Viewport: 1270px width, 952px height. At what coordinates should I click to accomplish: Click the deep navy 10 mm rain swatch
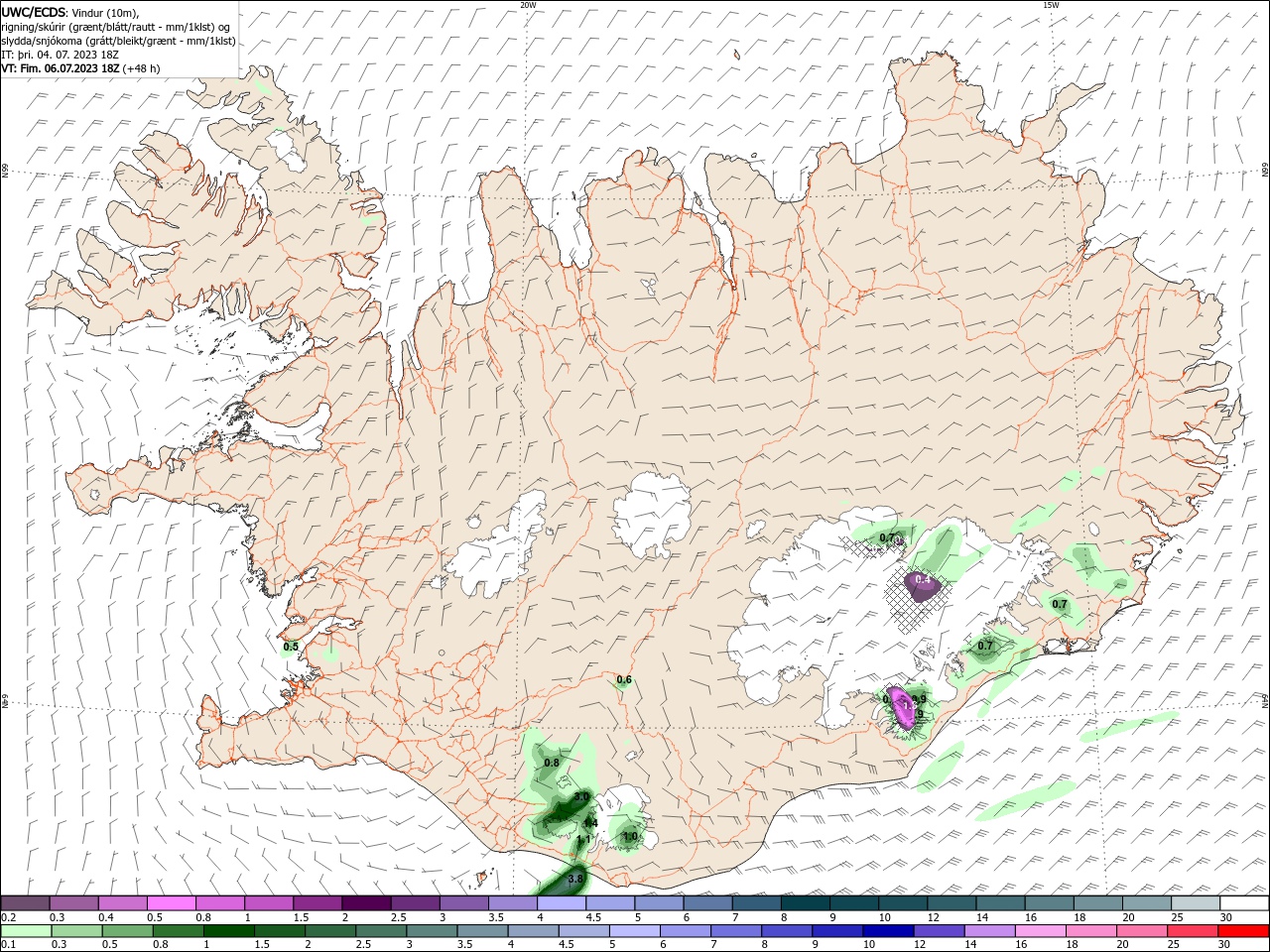point(887,931)
